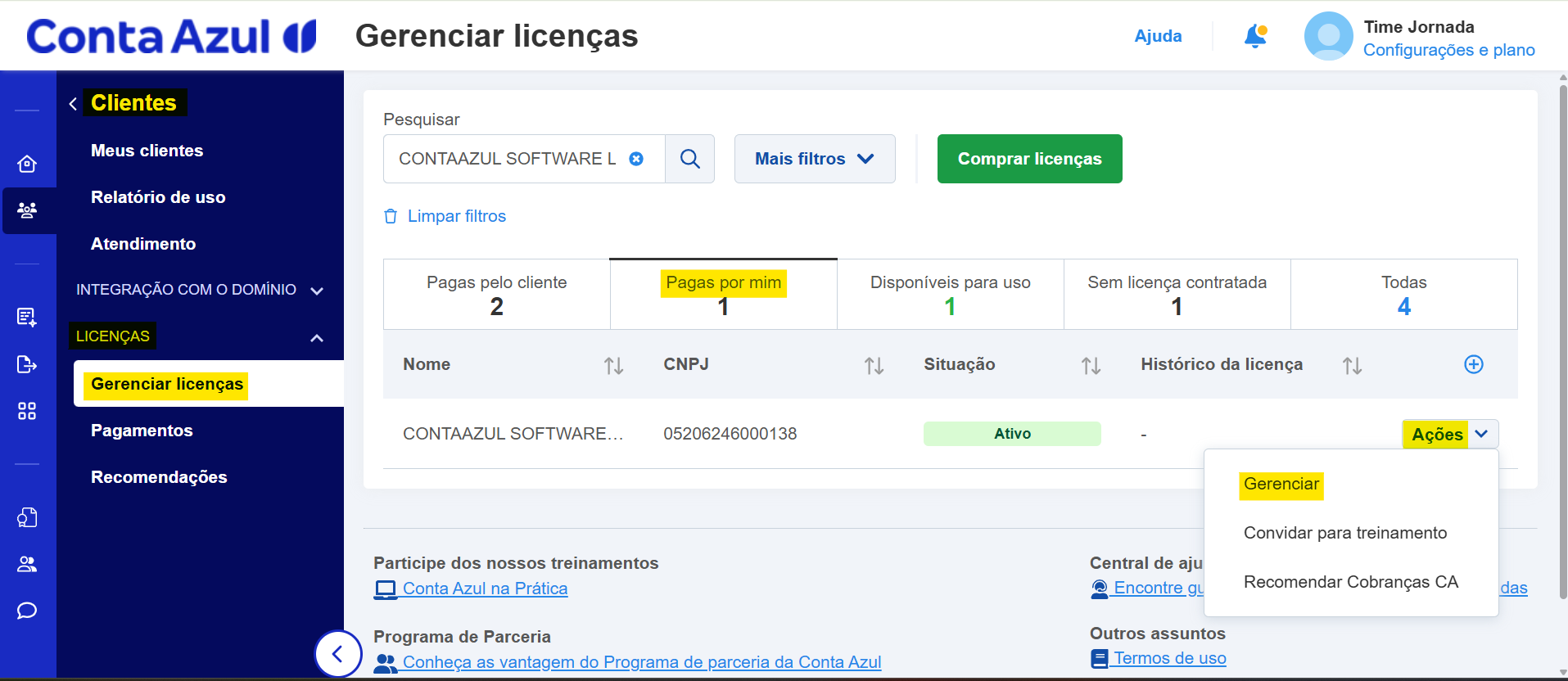Choose Recomendar Cobranças CA option

pos(1351,582)
